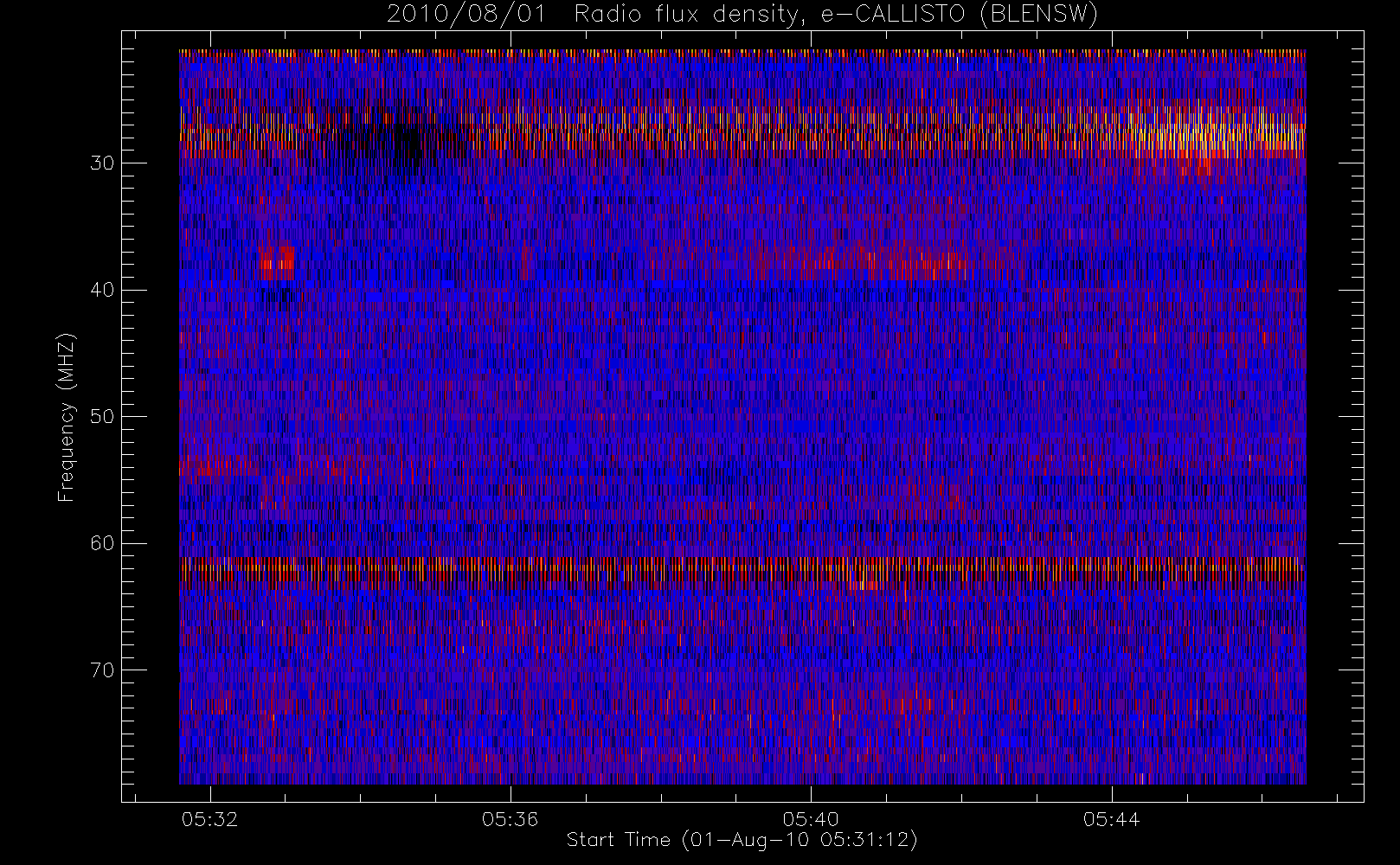
Task: Click the plot title 'Radio flux density, e-CALLISTO (BLENSW)'
Action: pyautogui.click(x=836, y=15)
